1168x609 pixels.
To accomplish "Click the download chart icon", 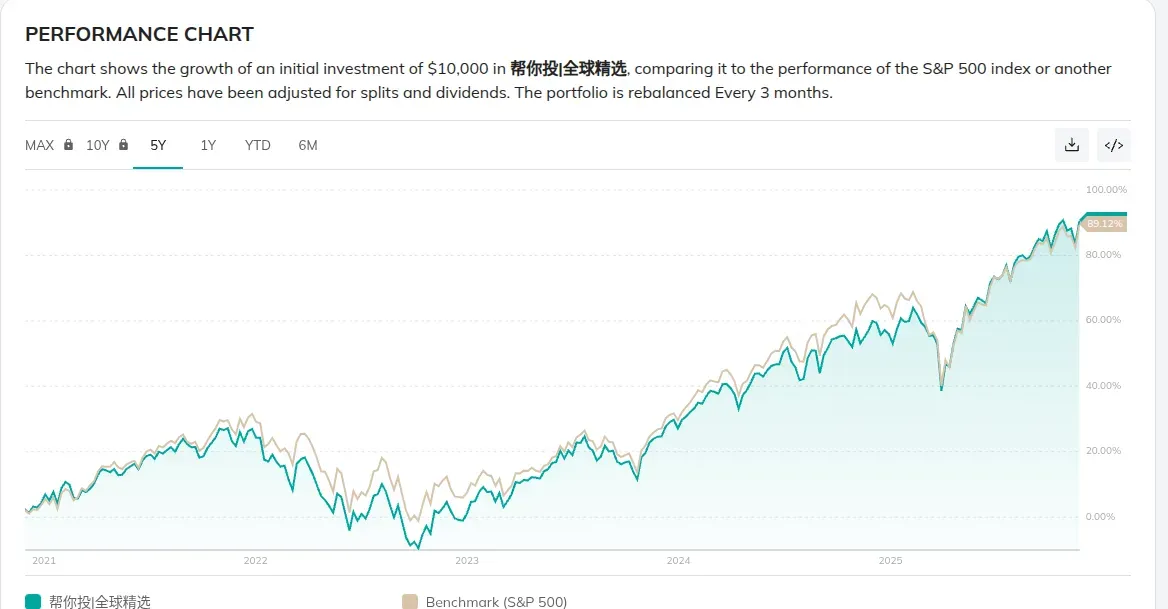I will (1072, 145).
